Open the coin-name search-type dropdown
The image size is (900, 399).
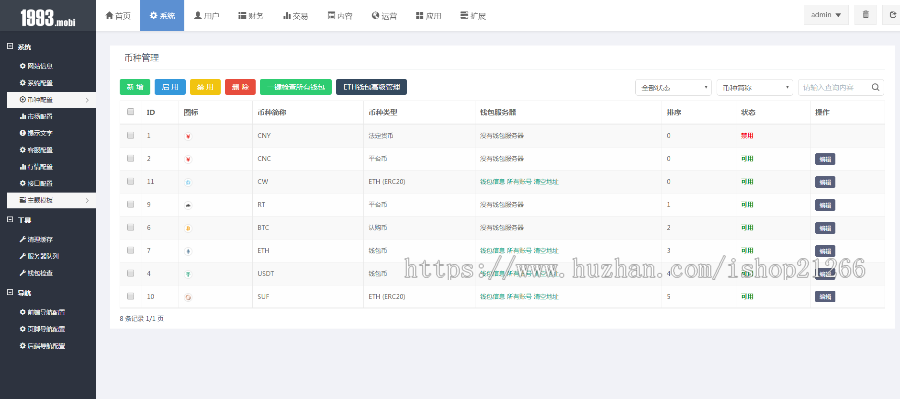tap(755, 87)
